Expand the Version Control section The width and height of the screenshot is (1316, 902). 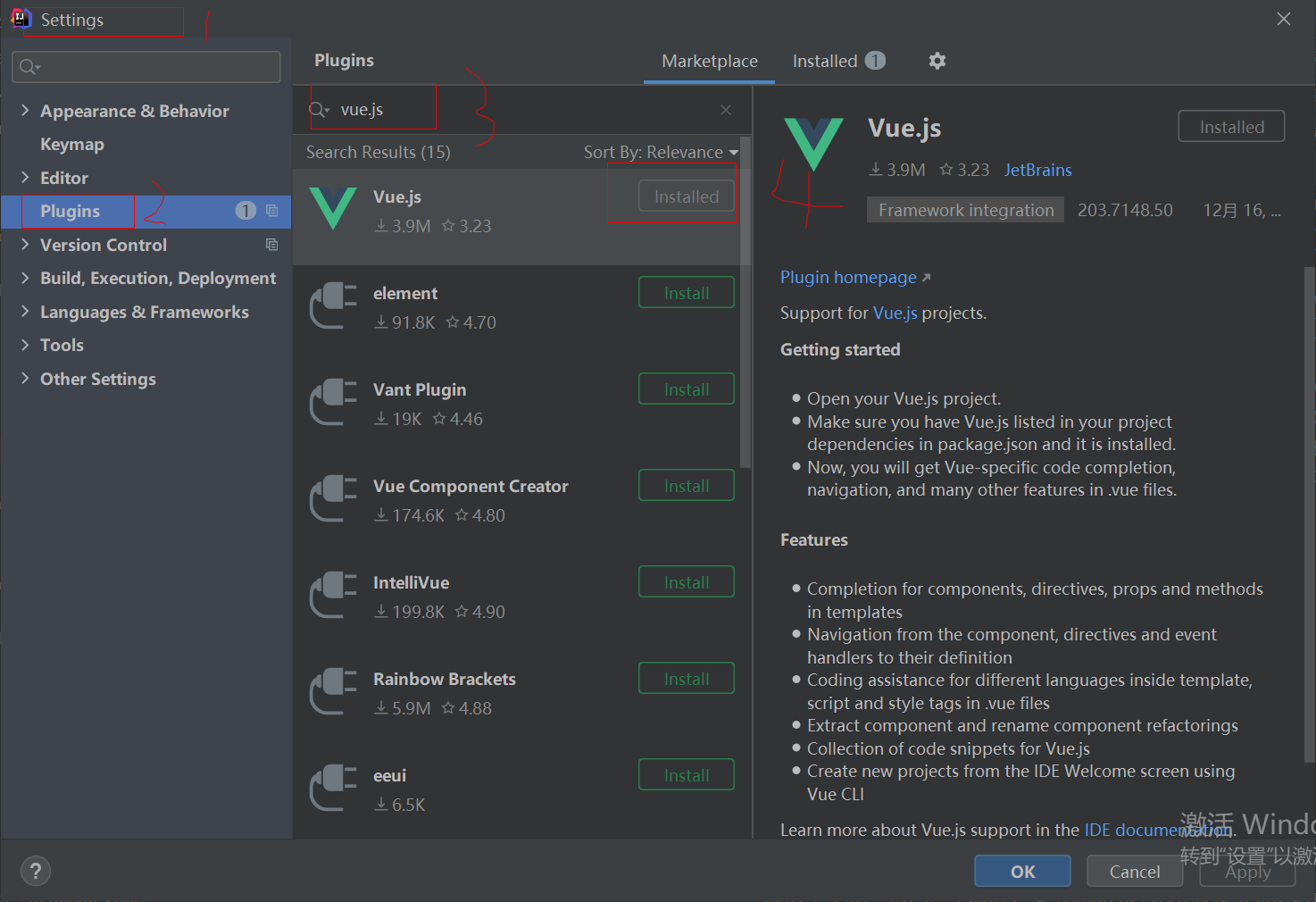(x=25, y=244)
